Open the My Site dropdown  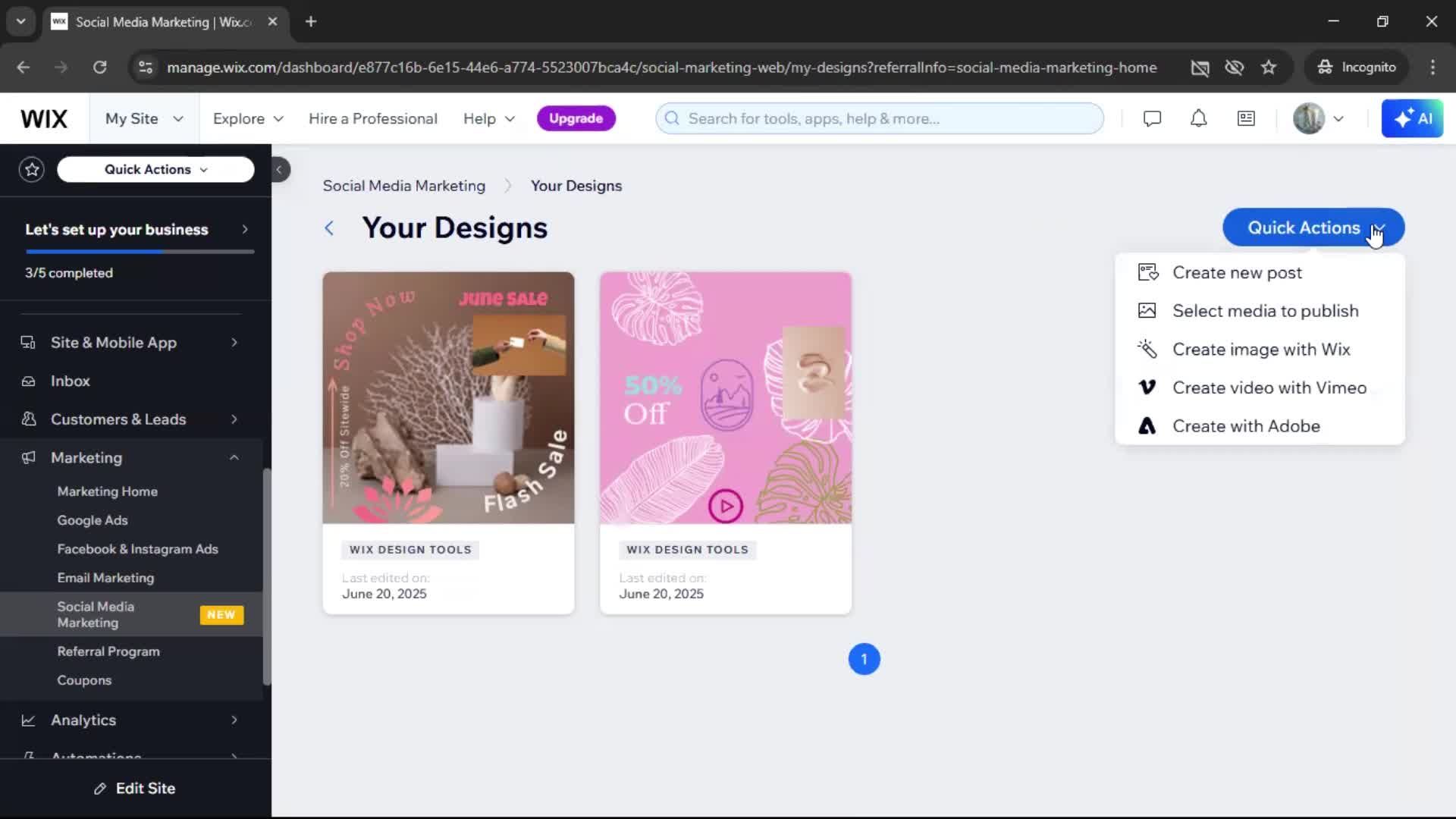(144, 119)
